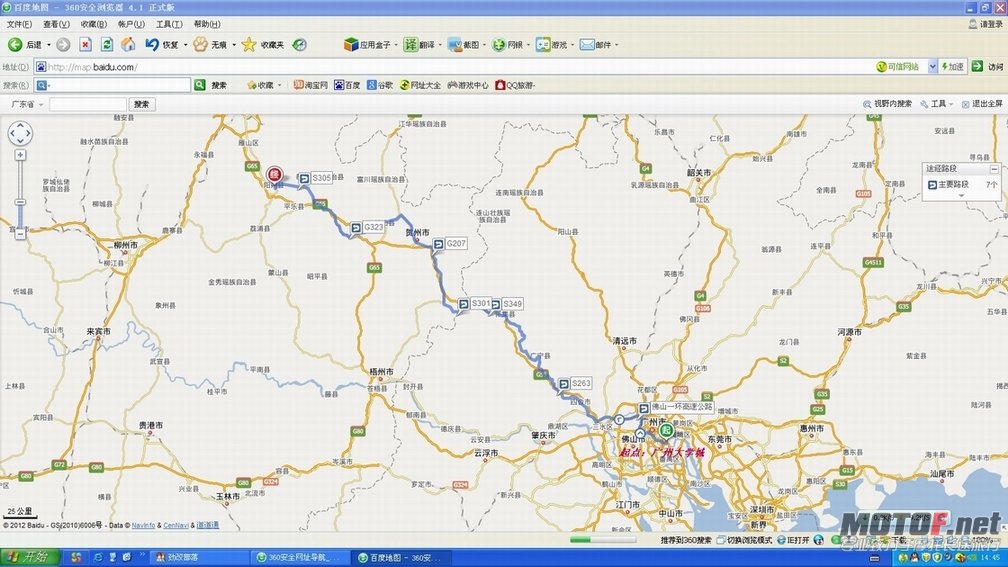Screen dimensions: 1008x567
Task: Click the green clock history icon
Action: [x=300, y=44]
